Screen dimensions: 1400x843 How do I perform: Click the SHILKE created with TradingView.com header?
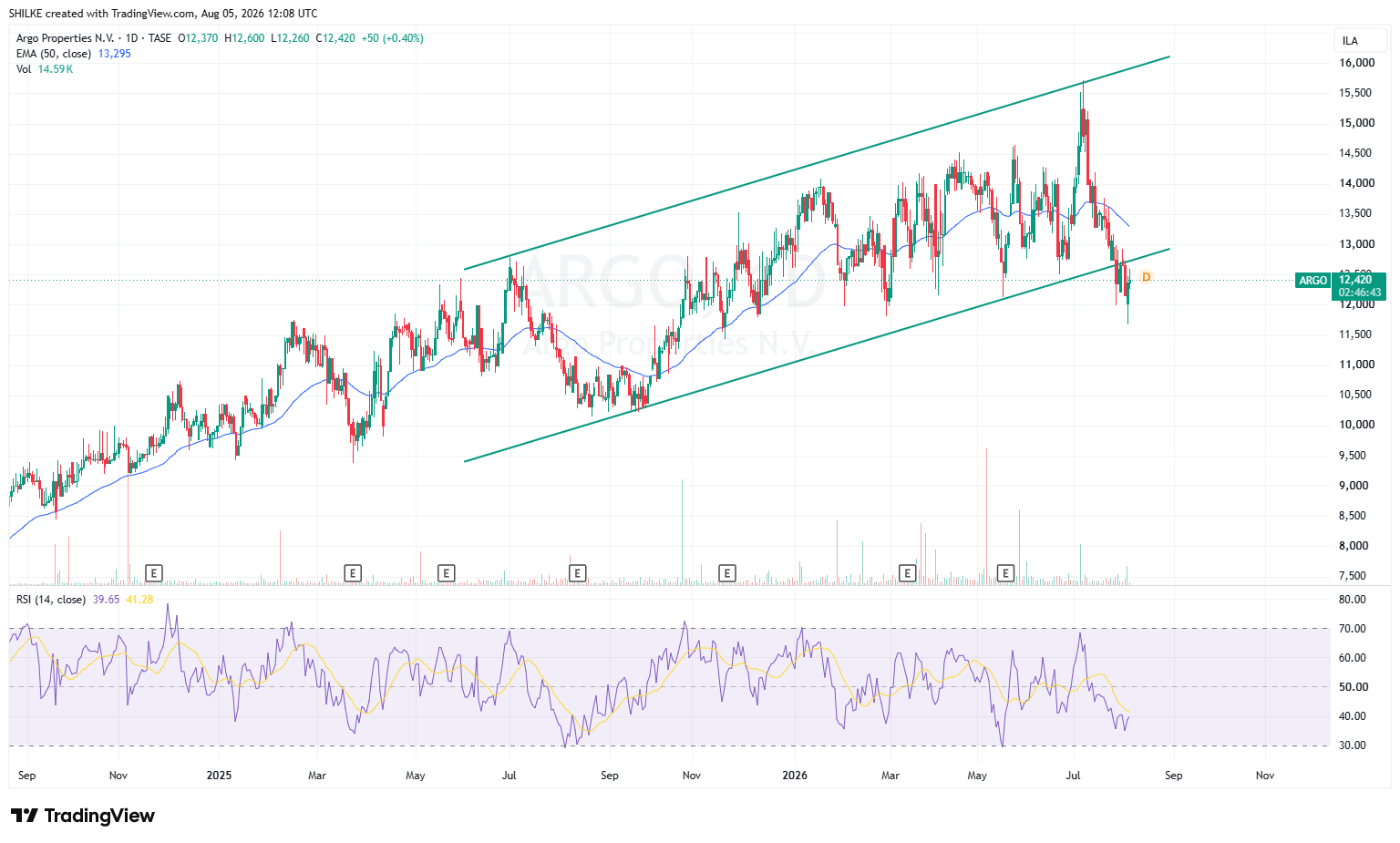[163, 13]
